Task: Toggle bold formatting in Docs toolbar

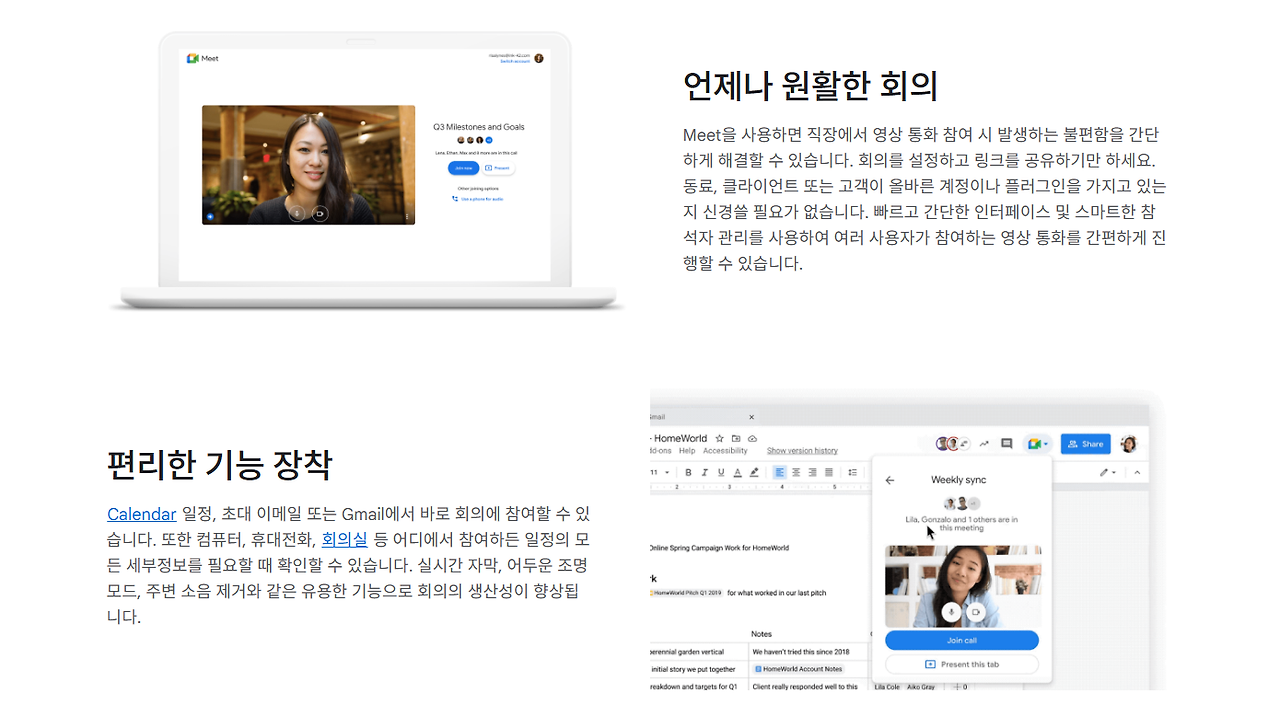Action: click(688, 472)
